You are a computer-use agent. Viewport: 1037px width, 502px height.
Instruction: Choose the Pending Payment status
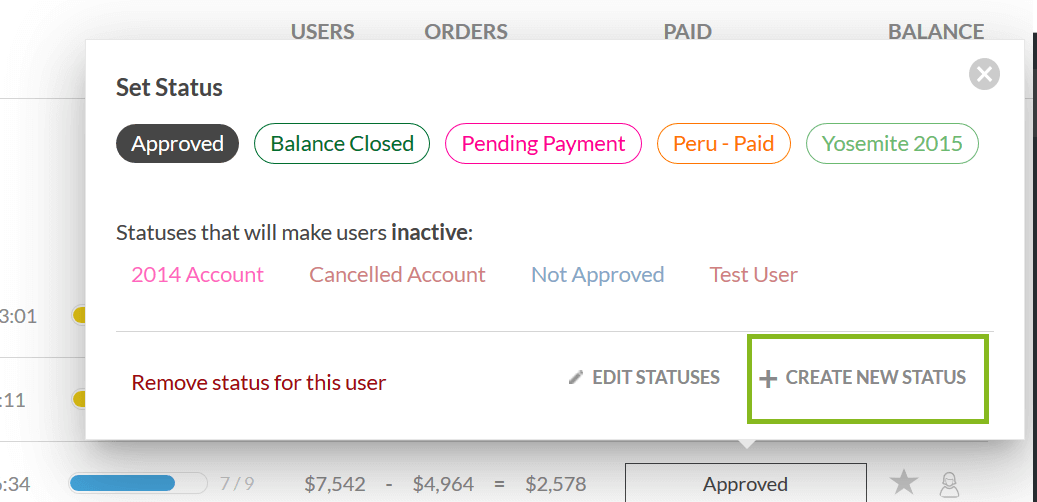[543, 144]
